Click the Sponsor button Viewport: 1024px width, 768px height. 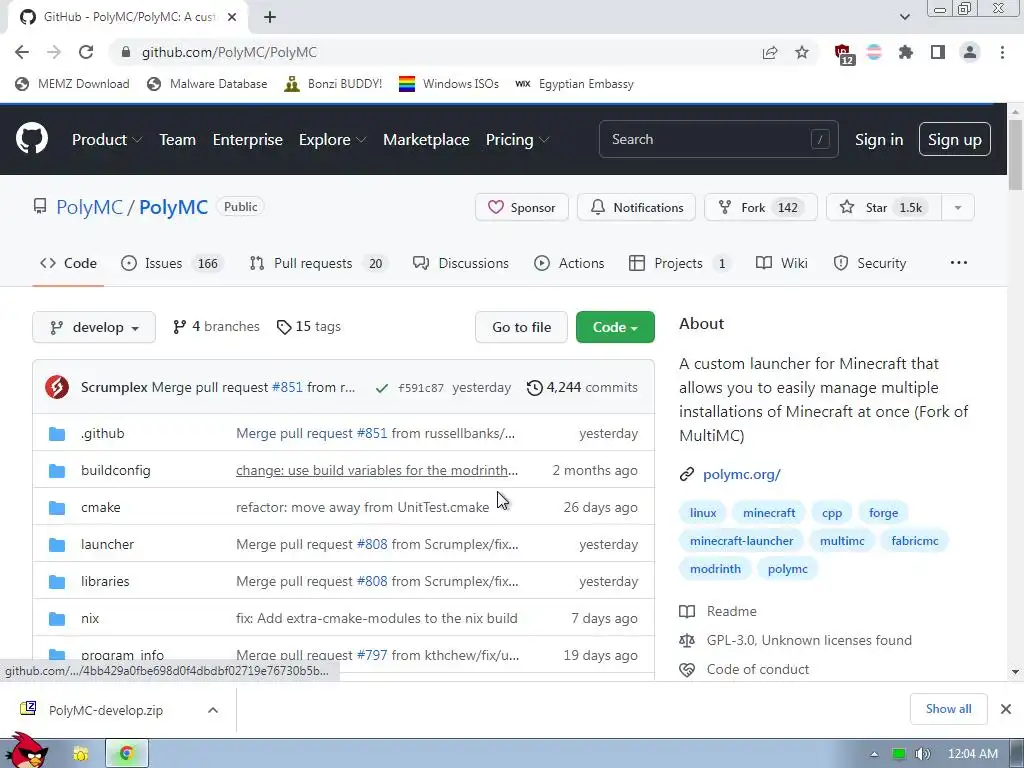tap(522, 208)
